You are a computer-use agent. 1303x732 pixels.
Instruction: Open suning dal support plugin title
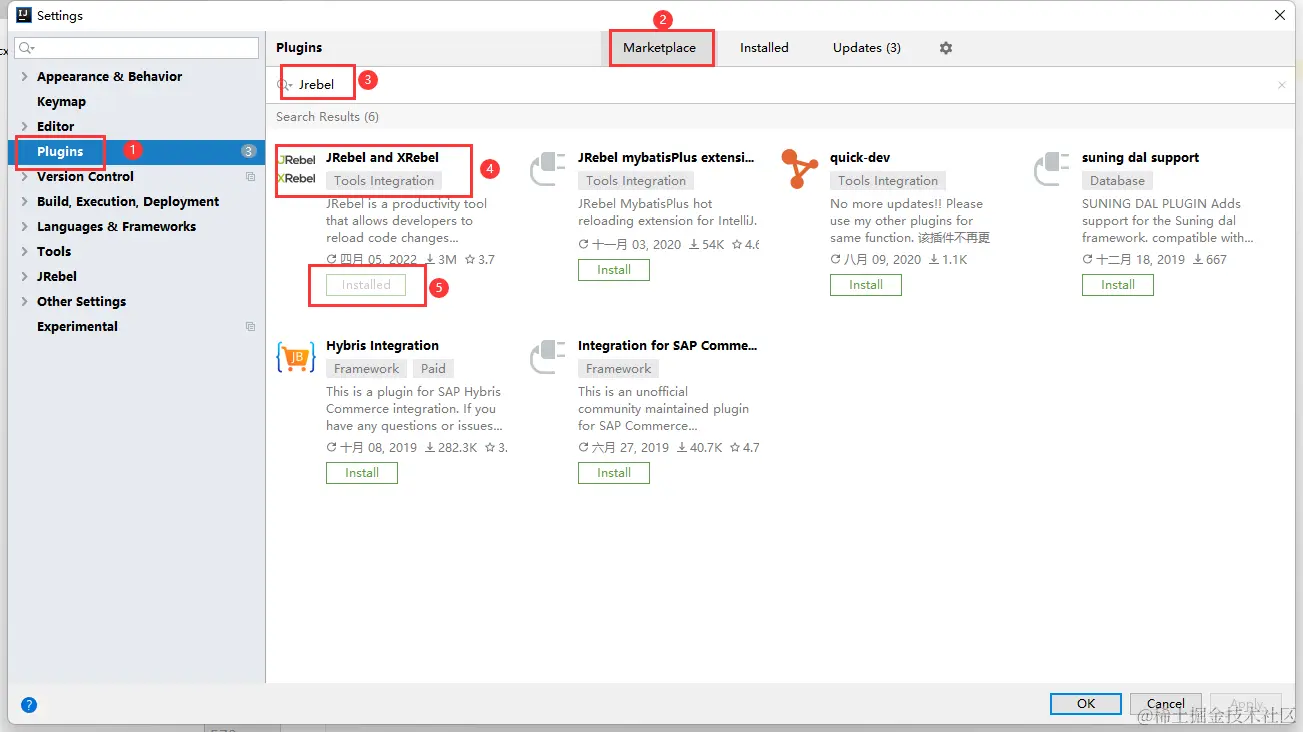[1140, 158]
